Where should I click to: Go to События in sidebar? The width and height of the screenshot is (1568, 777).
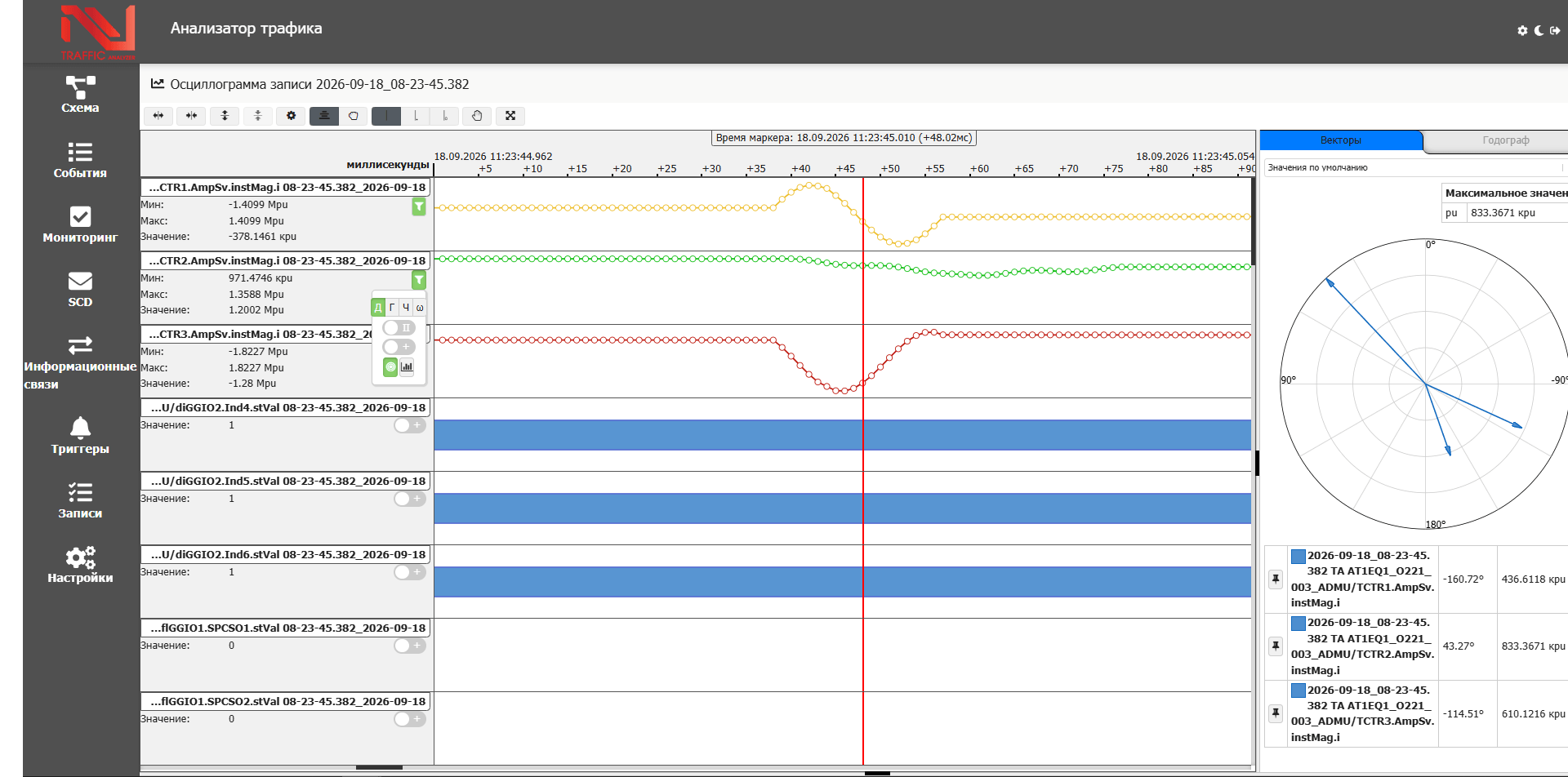(x=80, y=160)
